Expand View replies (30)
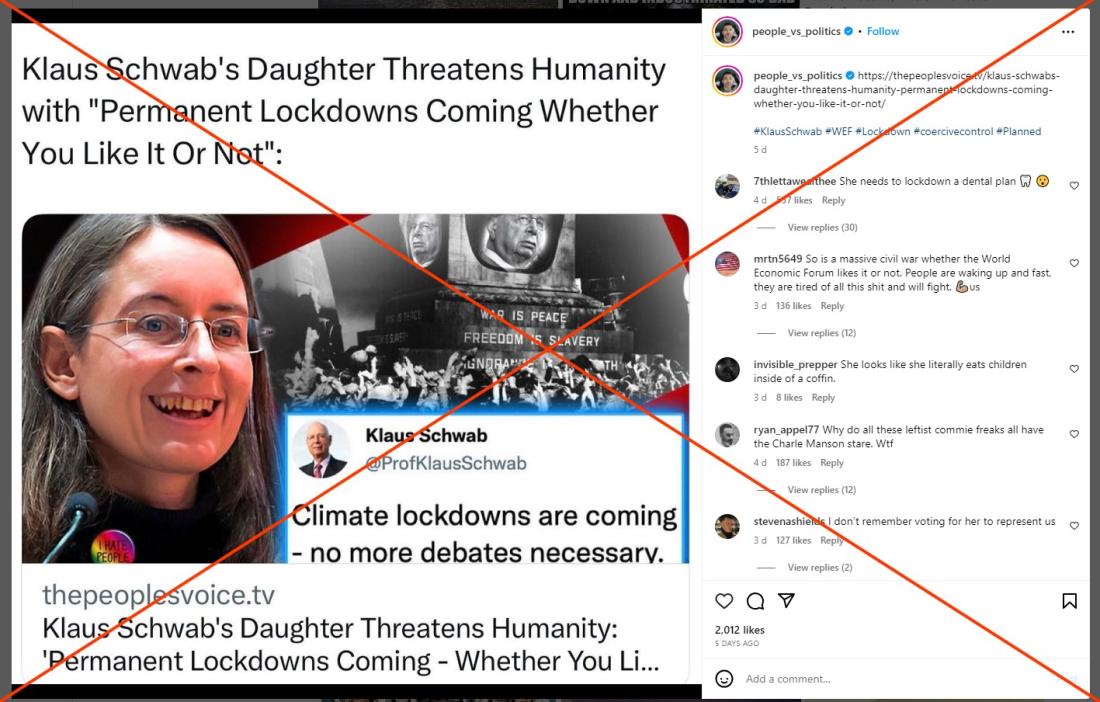Viewport: 1100px width, 702px height. [x=822, y=227]
